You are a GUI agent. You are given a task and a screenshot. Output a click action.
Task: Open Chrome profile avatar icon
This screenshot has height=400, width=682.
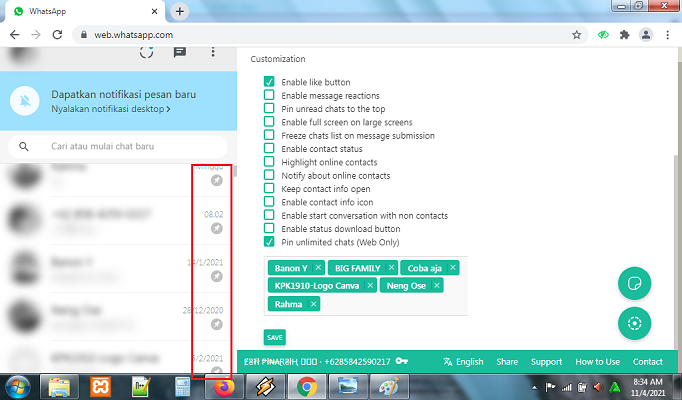(x=646, y=35)
